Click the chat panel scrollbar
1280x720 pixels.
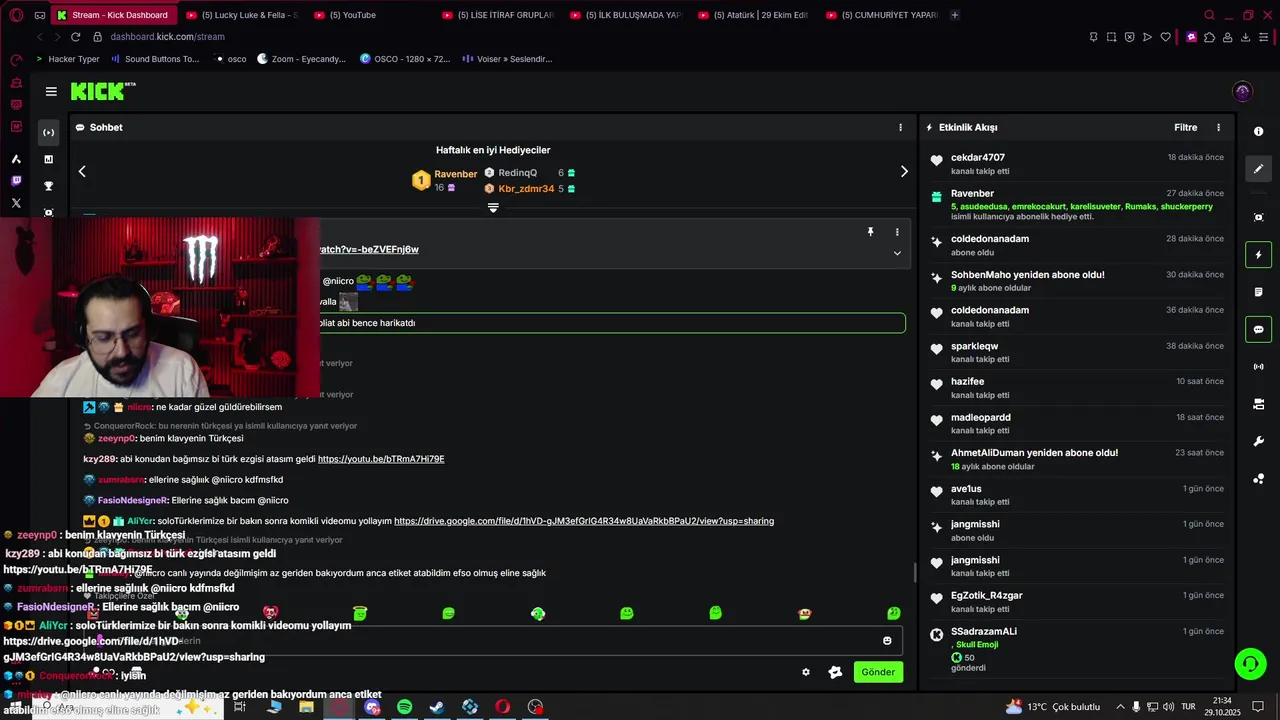coord(914,573)
